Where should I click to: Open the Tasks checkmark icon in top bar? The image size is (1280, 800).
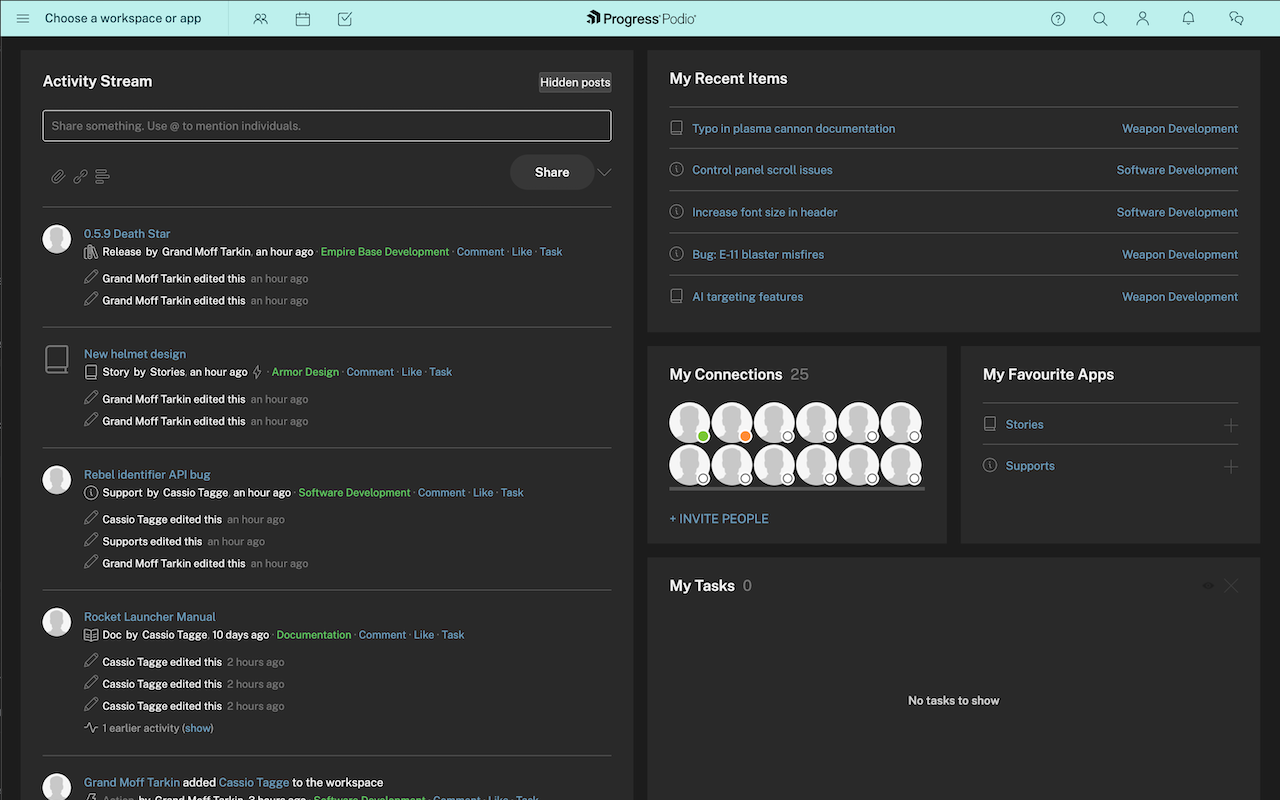pos(345,18)
